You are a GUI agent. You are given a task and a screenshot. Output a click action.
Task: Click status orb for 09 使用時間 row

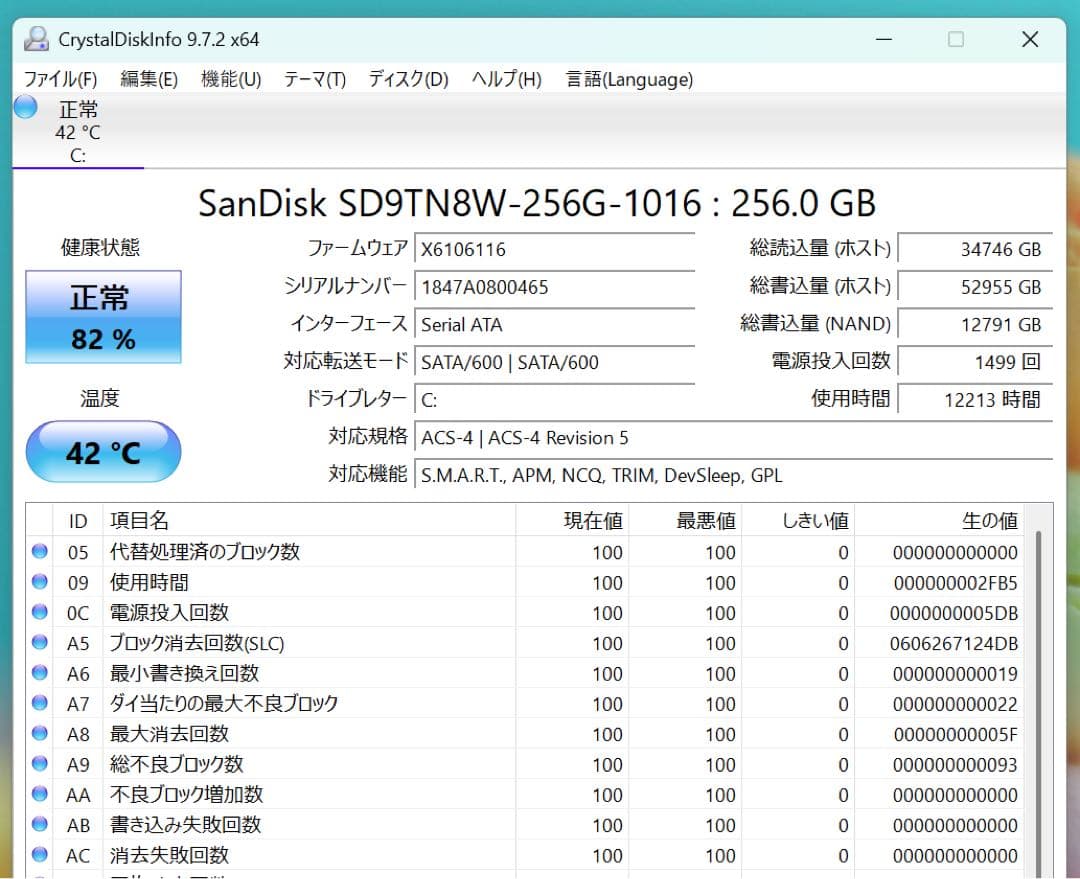click(x=40, y=581)
